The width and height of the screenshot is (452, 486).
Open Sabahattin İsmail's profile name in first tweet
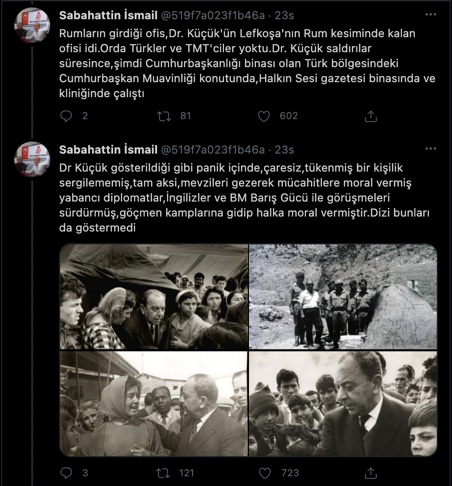pyautogui.click(x=108, y=15)
